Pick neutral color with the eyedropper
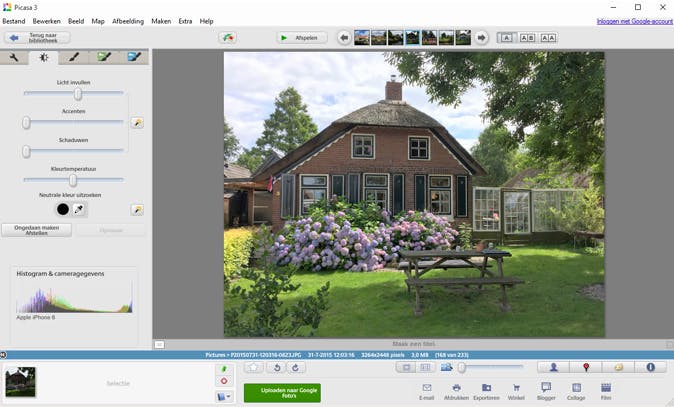 [x=79, y=209]
